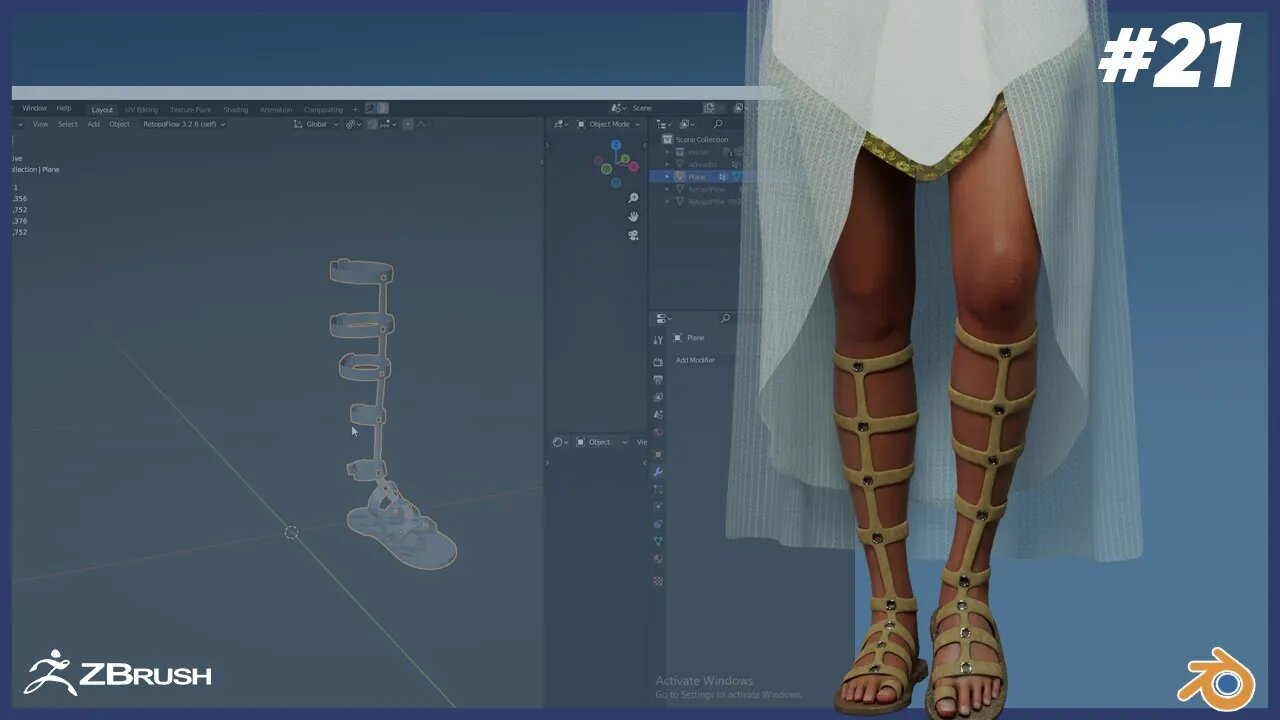The image size is (1280, 720).
Task: Click the zoom magnifier viewport icon
Action: (x=633, y=198)
